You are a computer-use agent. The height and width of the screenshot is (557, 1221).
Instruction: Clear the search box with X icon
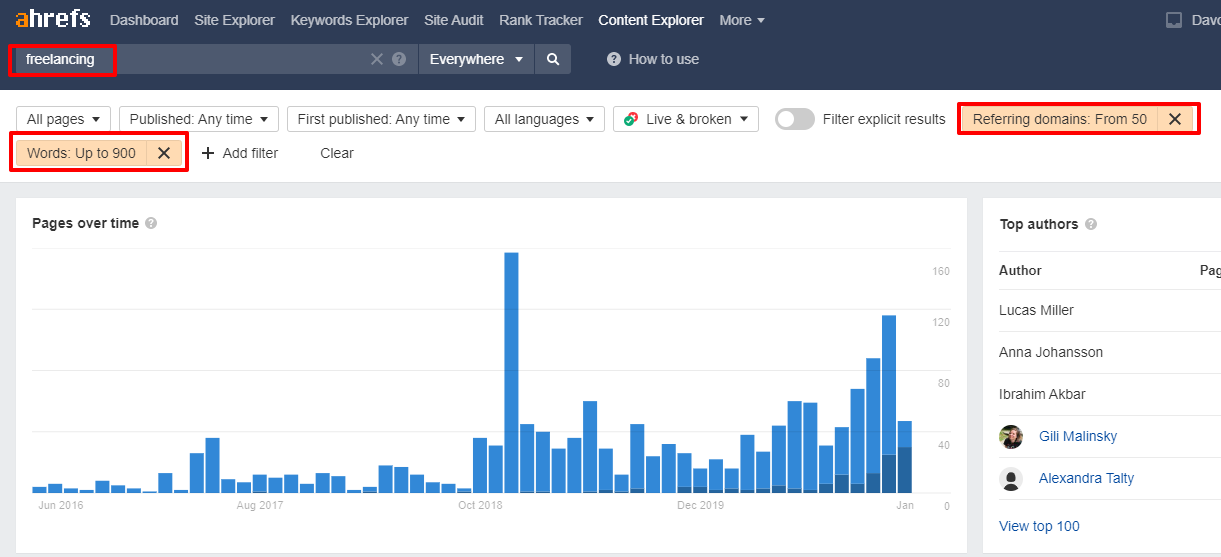tap(377, 59)
